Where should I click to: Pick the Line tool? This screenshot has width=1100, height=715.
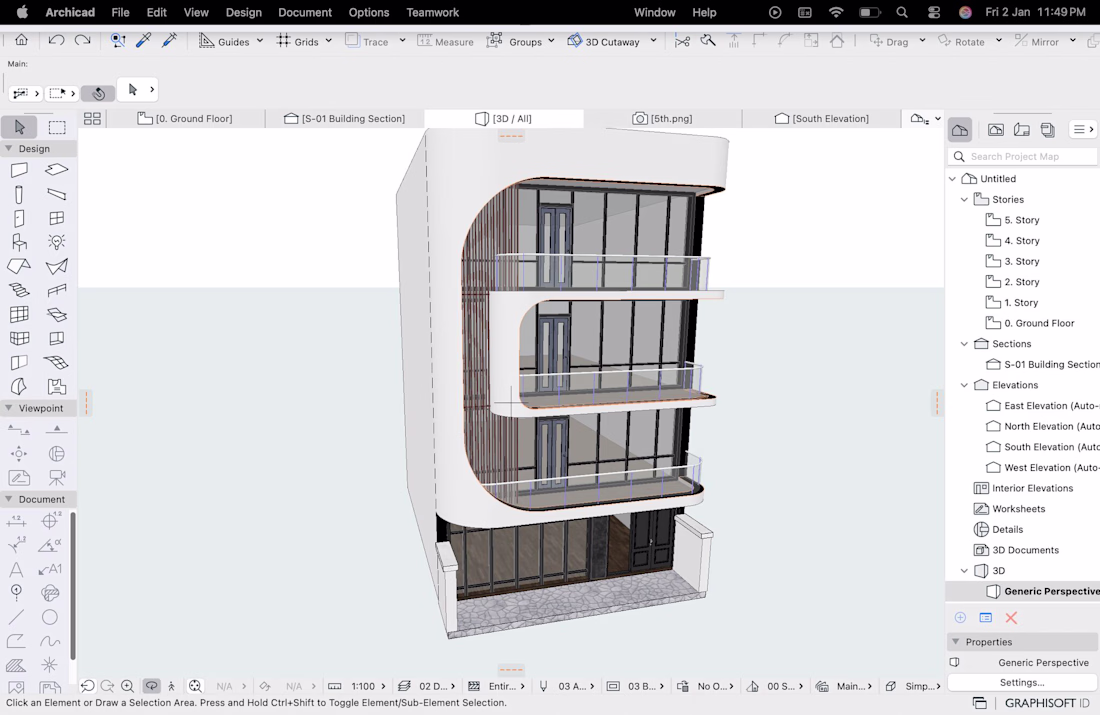coord(16,617)
